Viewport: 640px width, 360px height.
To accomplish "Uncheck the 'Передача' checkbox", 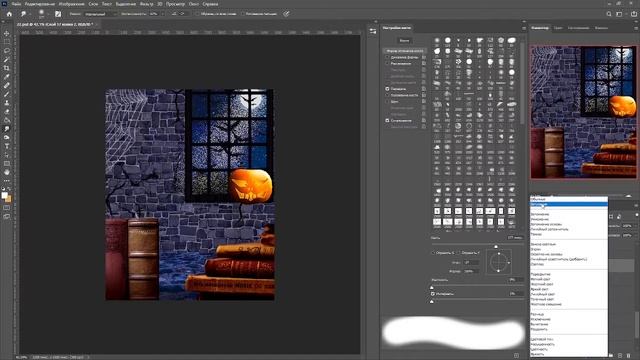I will pos(387,89).
